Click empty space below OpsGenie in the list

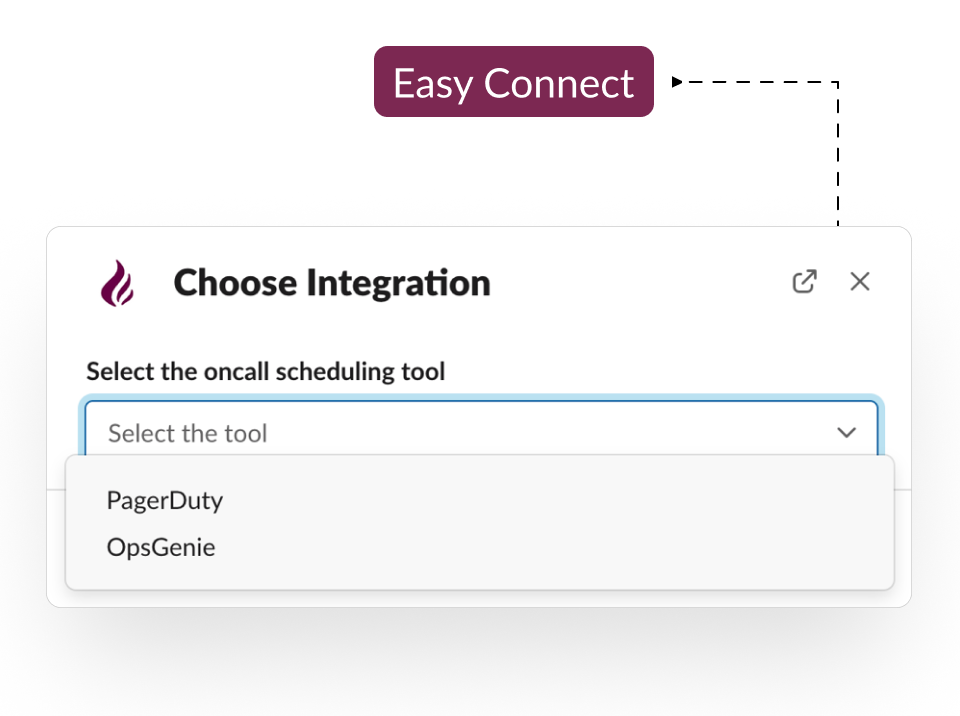tap(479, 576)
